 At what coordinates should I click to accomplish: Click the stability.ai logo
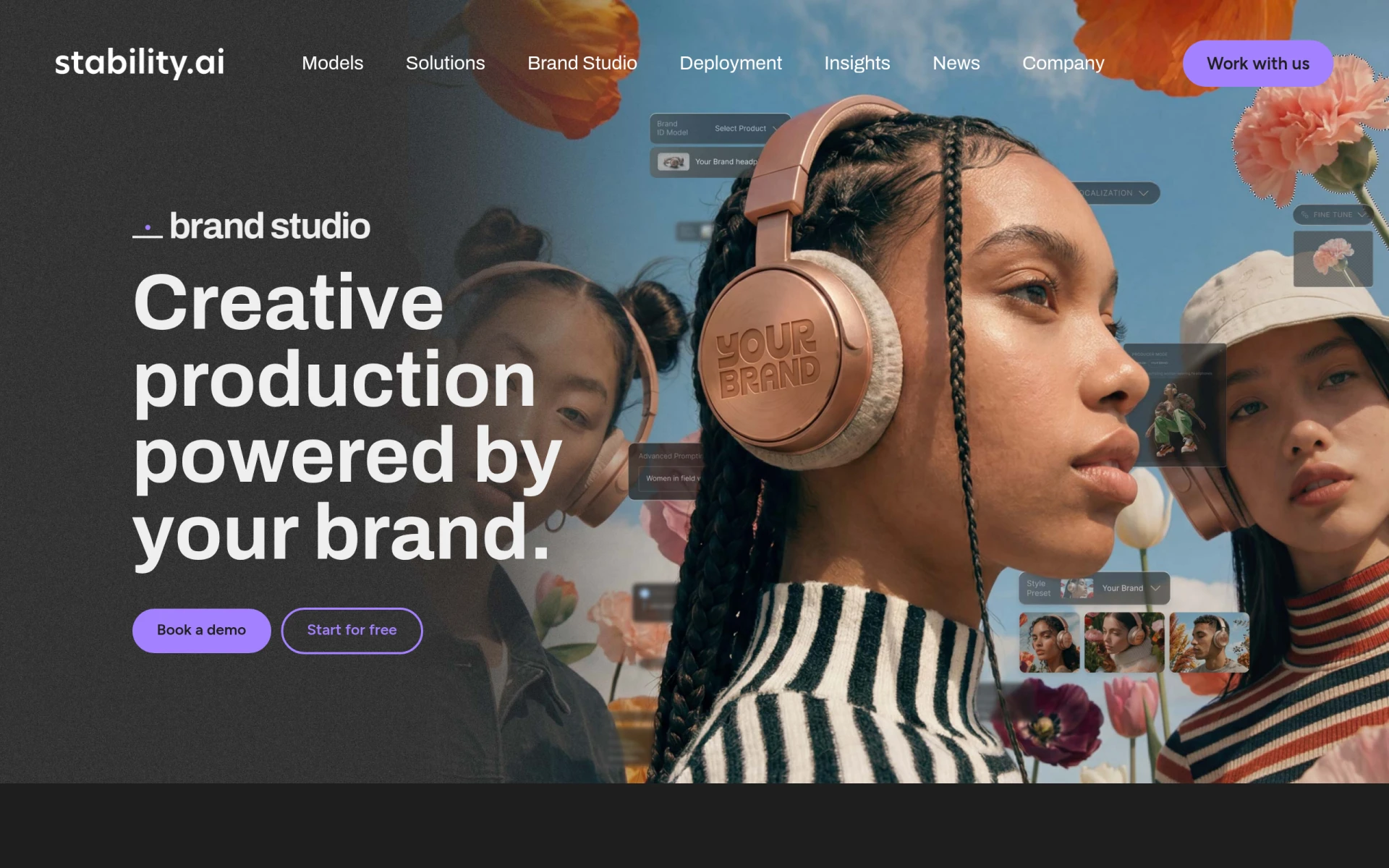(140, 62)
